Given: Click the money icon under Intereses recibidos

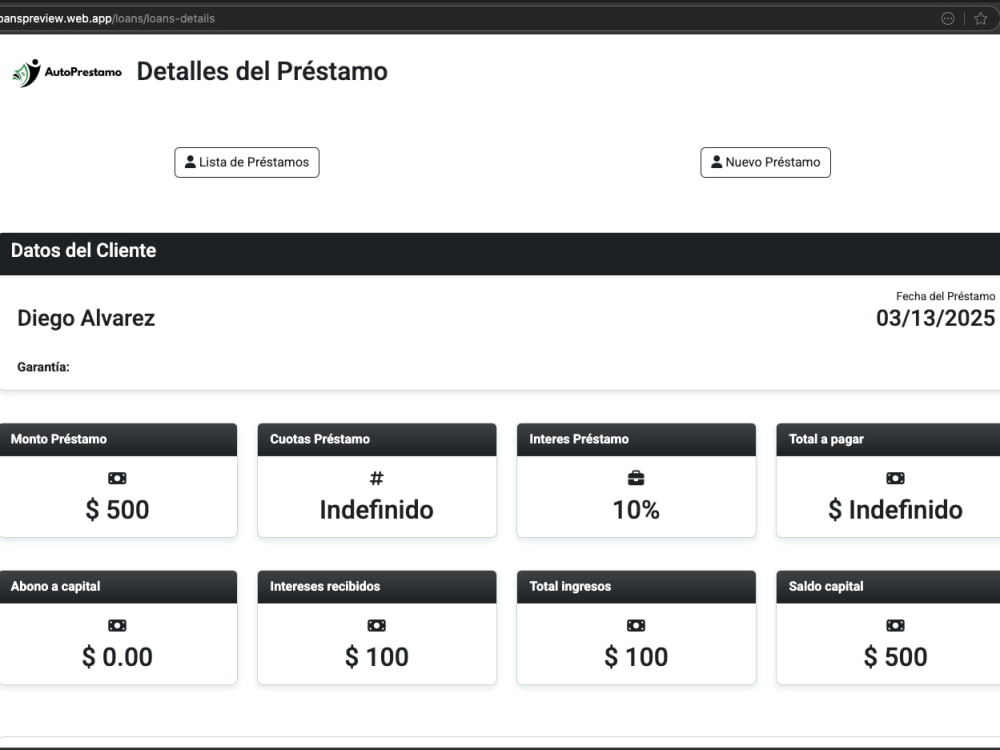Looking at the screenshot, I should (377, 626).
